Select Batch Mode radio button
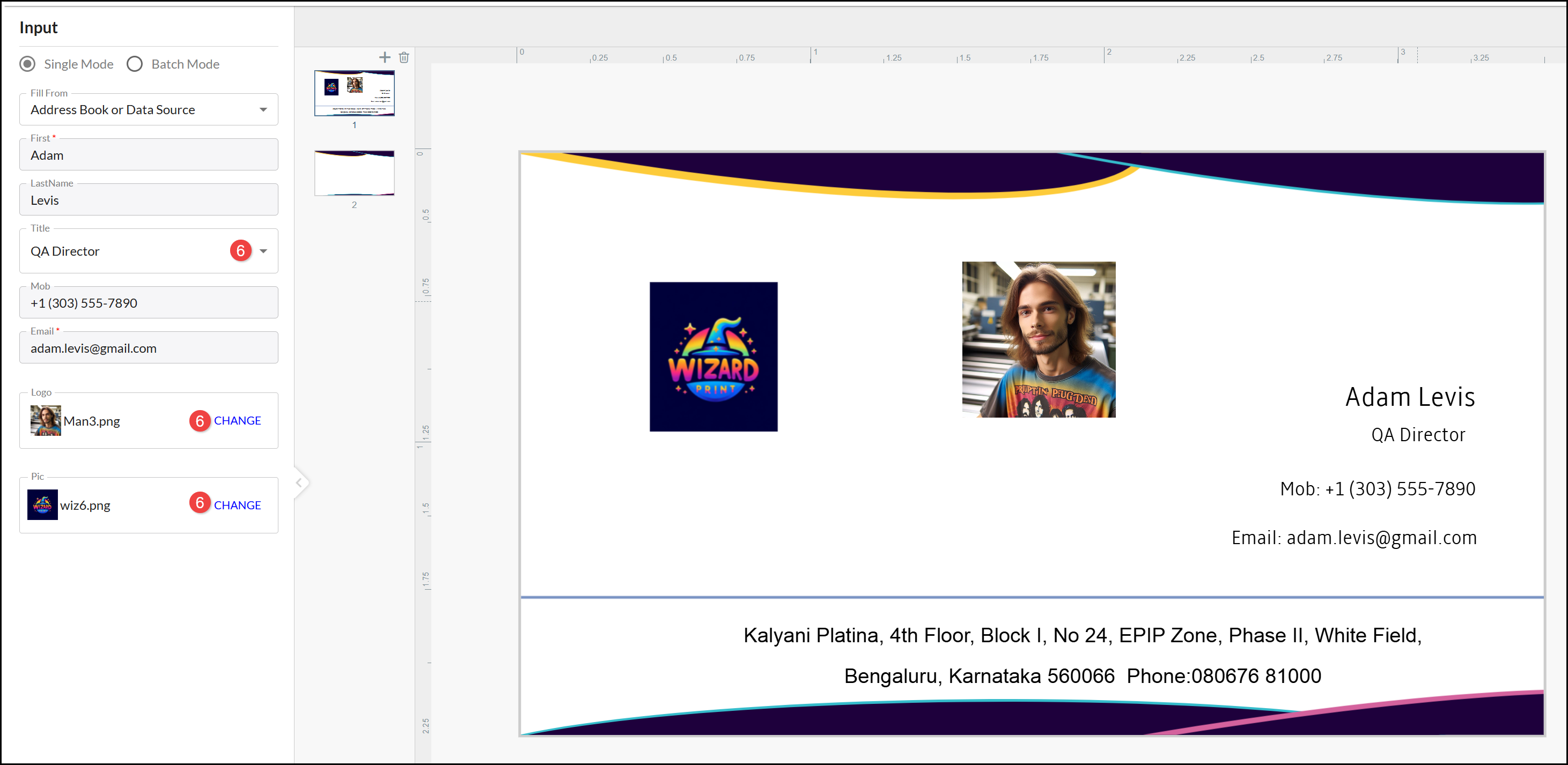 tap(135, 64)
